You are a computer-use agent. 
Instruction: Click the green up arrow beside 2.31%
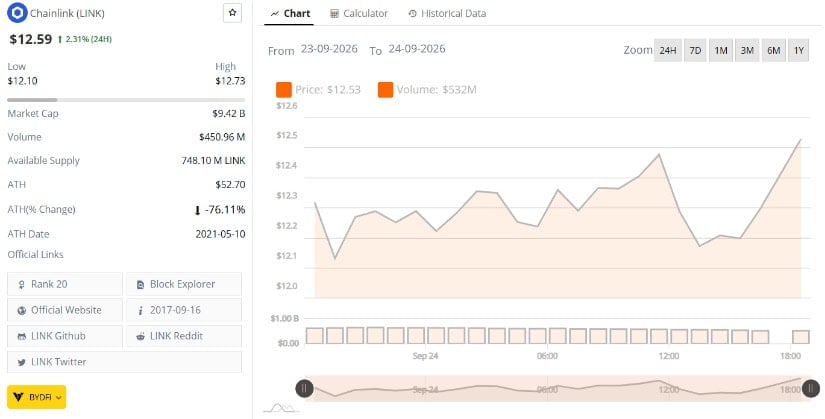tap(60, 39)
